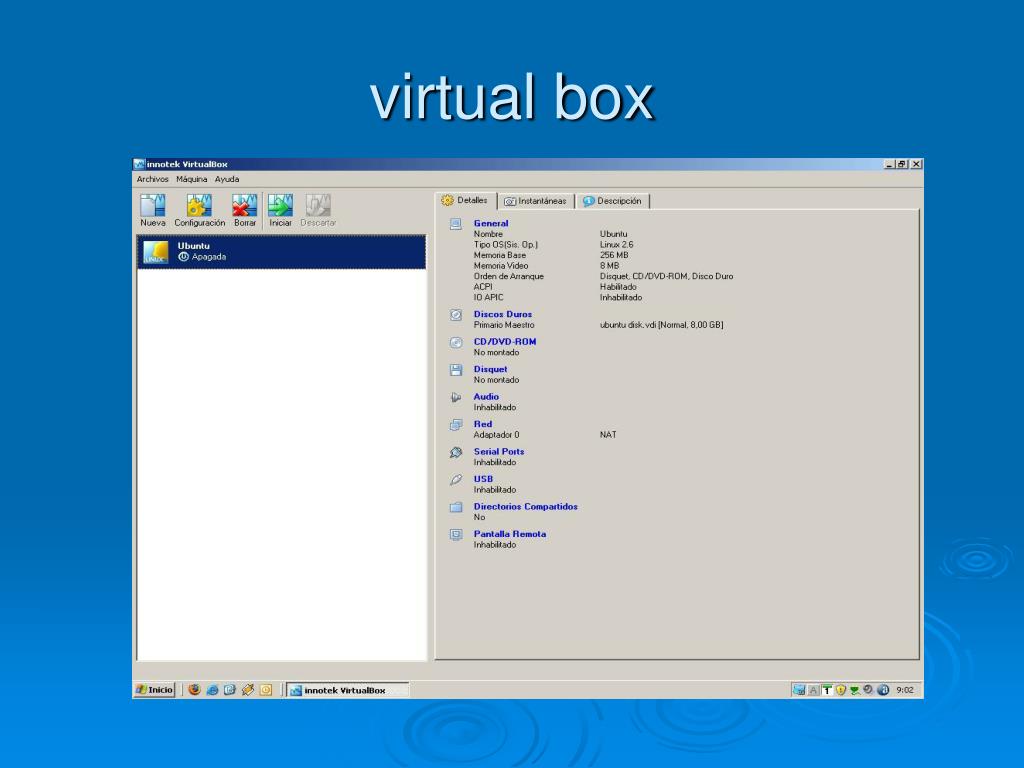This screenshot has height=768, width=1024.
Task: Click the "8 MB" video memory value
Action: (x=609, y=266)
